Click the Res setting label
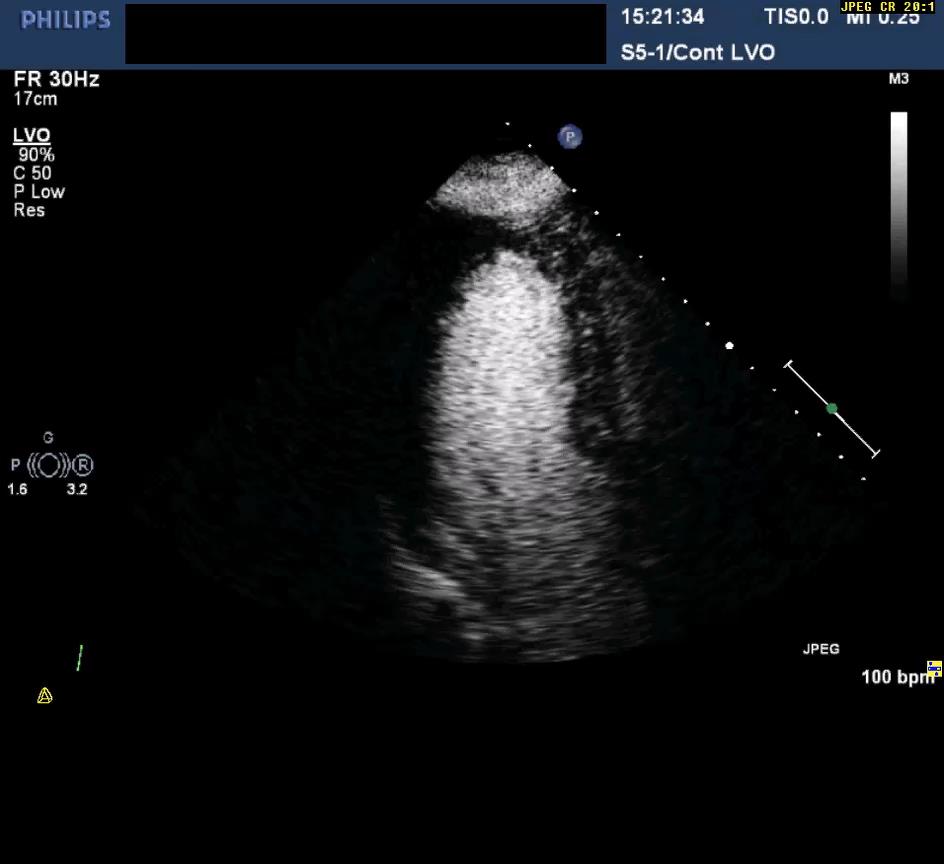The height and width of the screenshot is (864, 944). (x=29, y=210)
